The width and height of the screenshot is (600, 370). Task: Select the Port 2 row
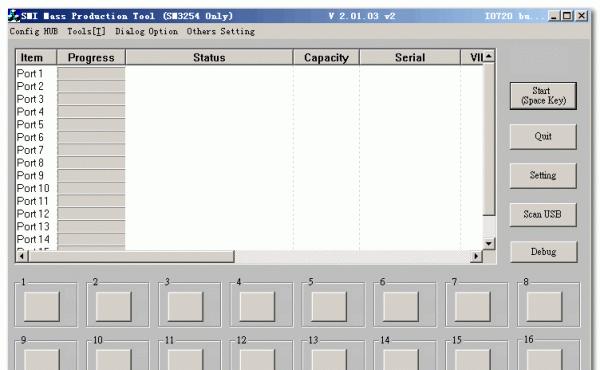tap(249, 86)
